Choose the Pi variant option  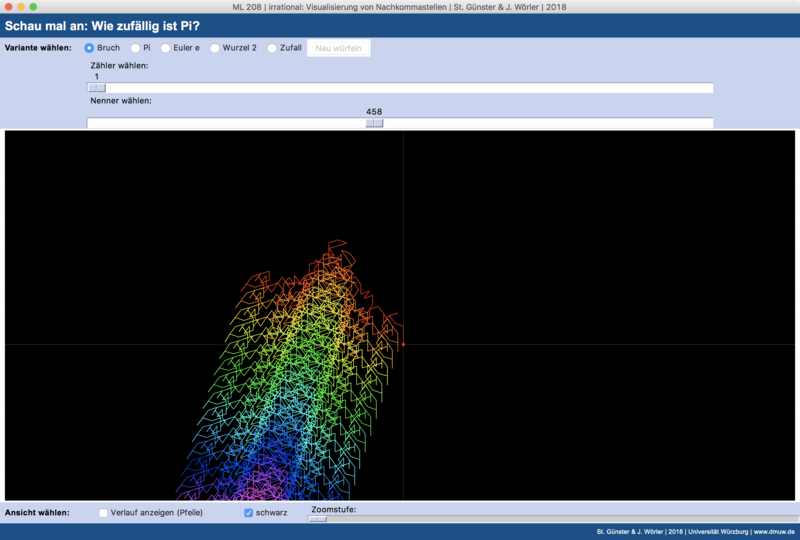(135, 48)
